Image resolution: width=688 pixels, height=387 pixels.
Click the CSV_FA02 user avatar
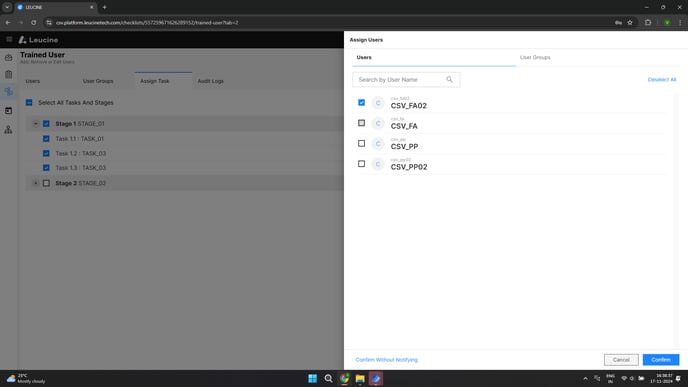pyautogui.click(x=378, y=103)
